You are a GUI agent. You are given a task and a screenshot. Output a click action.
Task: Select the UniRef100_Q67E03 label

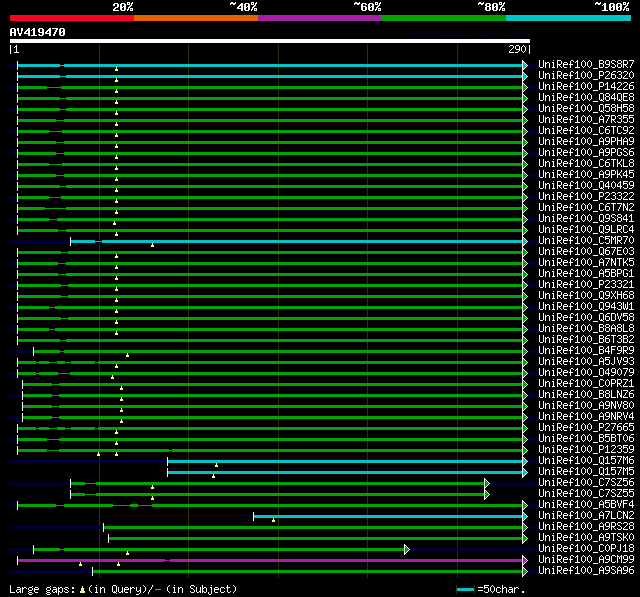click(x=586, y=252)
